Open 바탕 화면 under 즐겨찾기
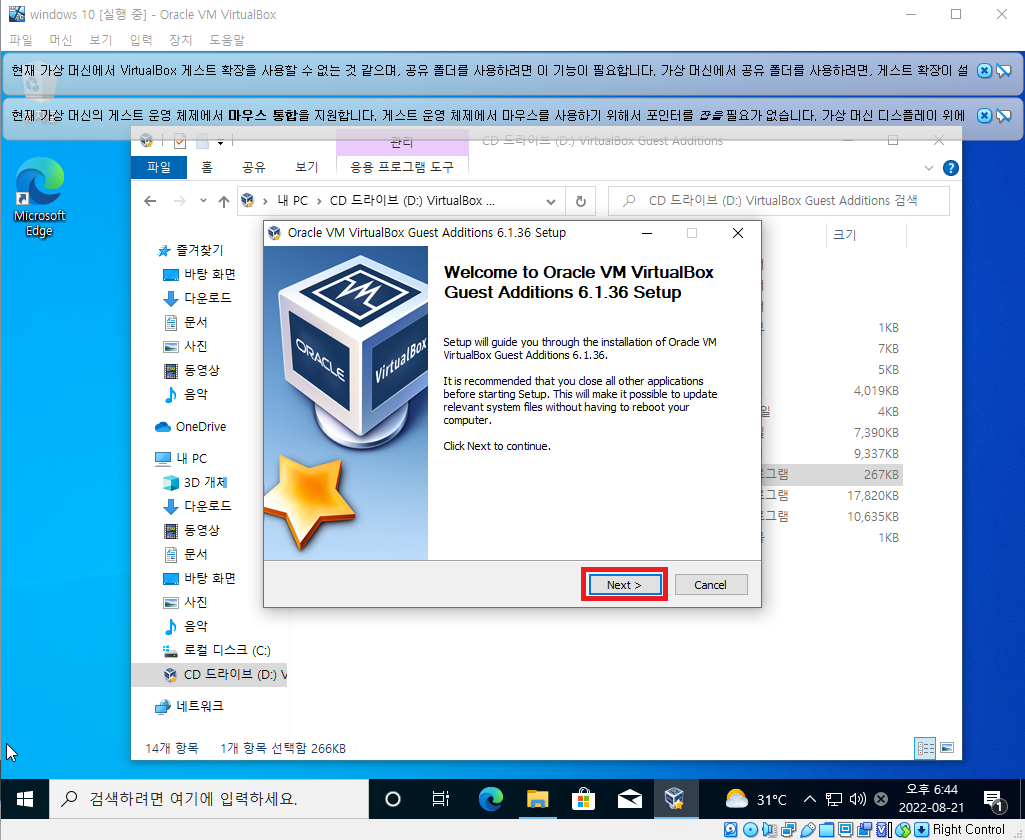Viewport: 1025px width, 840px height. (x=199, y=275)
